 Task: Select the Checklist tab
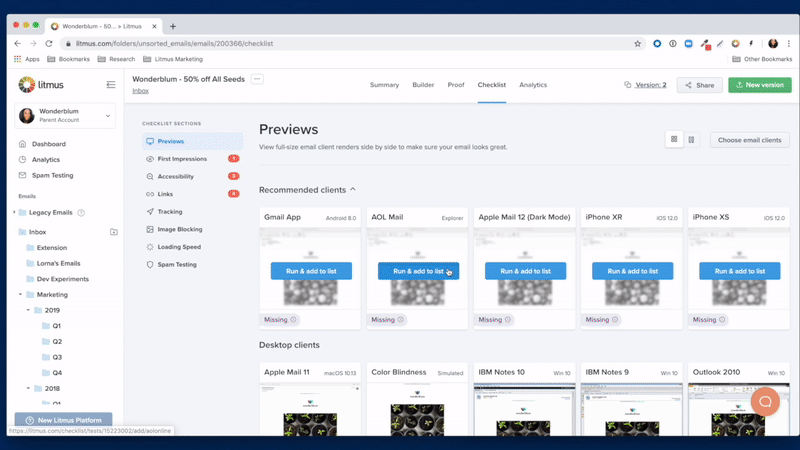pyautogui.click(x=491, y=85)
